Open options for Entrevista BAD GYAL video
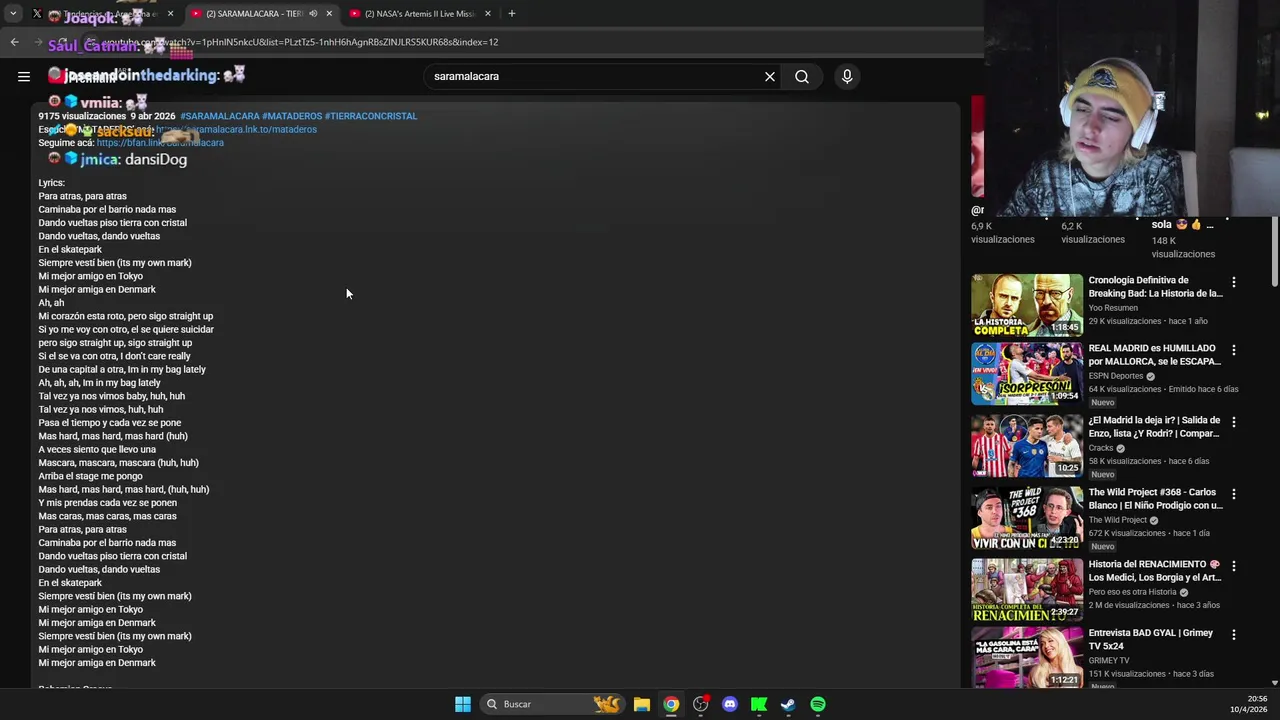Viewport: 1280px width, 720px height. pyautogui.click(x=1233, y=634)
